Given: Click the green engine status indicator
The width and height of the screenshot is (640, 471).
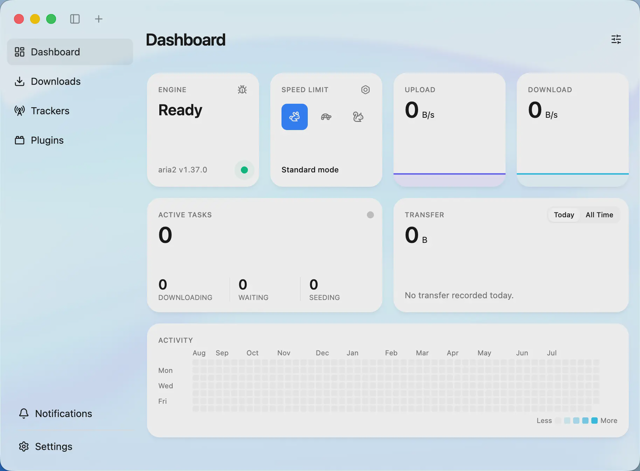Looking at the screenshot, I should [x=244, y=170].
